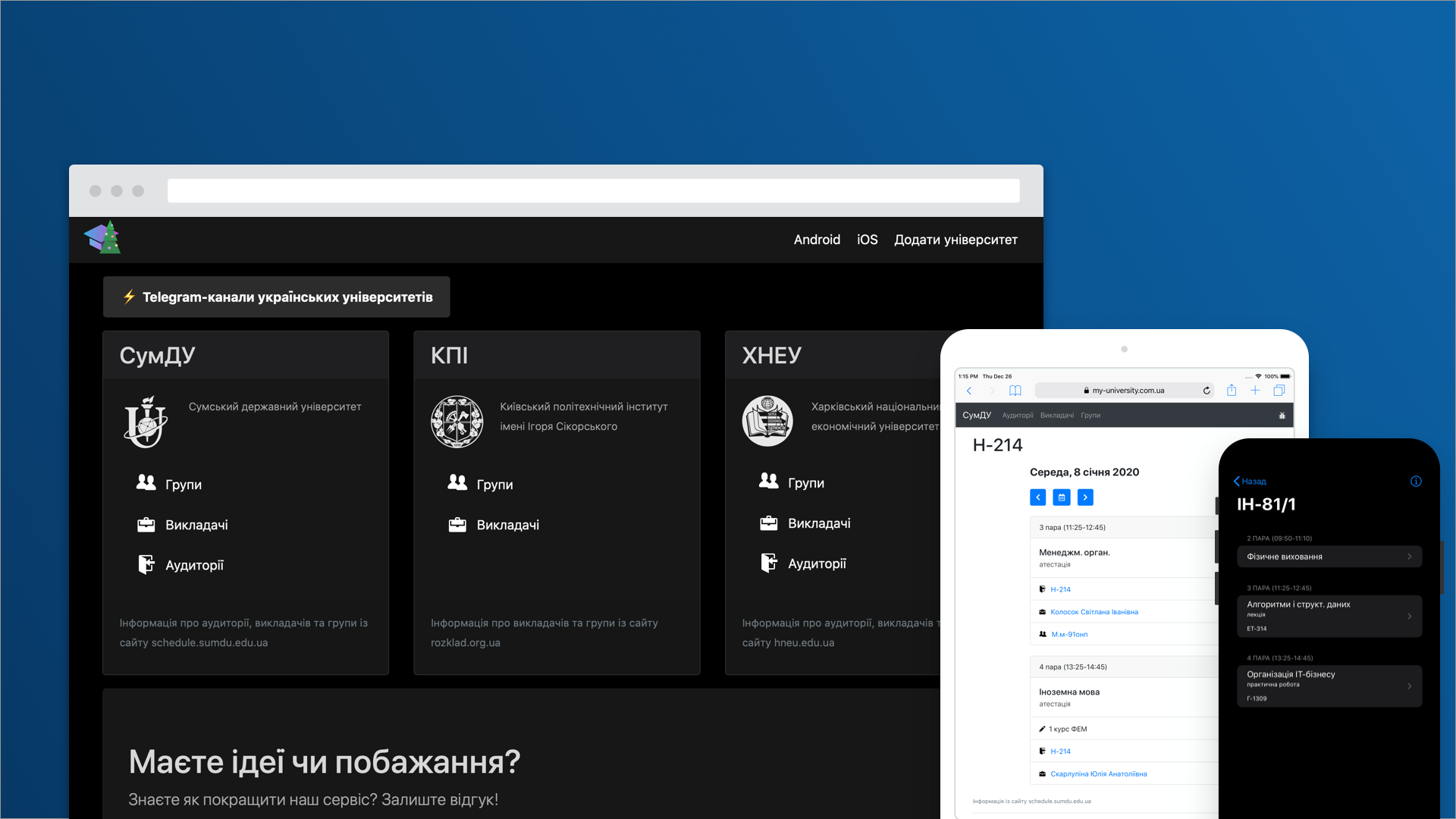1456x819 pixels.
Task: Open 'Викладачі' in the СумДУ card
Action: 196,525
